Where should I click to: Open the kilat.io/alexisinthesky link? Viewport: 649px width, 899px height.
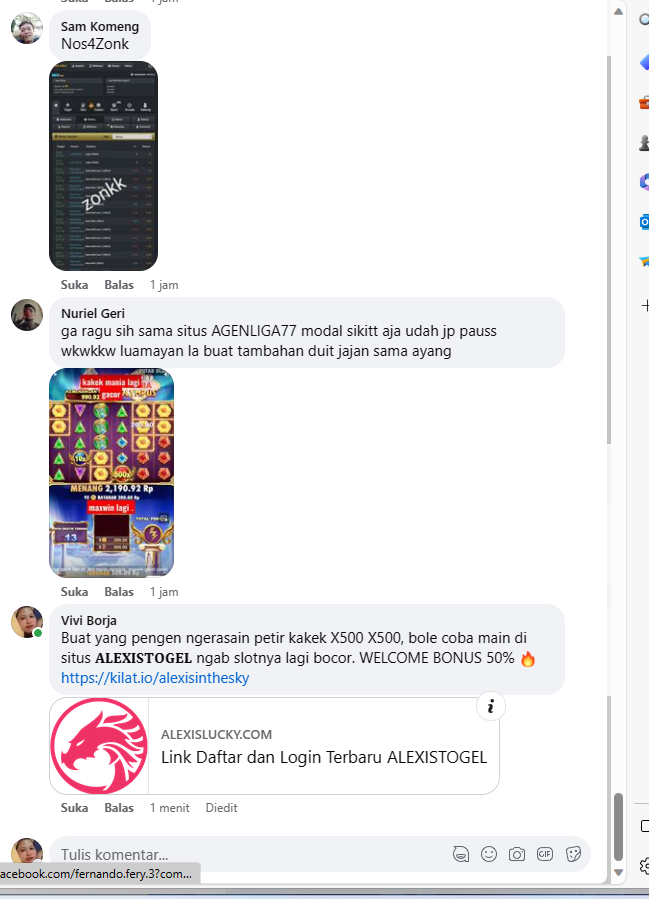pyautogui.click(x=155, y=678)
